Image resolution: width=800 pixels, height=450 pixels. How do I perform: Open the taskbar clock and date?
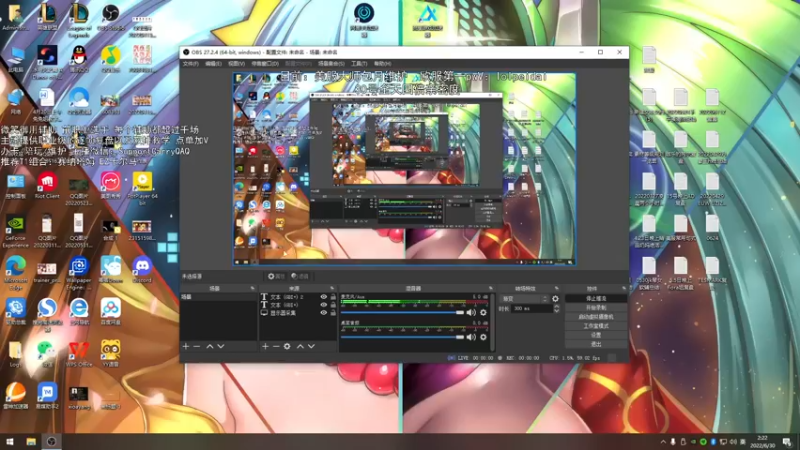pyautogui.click(x=762, y=442)
